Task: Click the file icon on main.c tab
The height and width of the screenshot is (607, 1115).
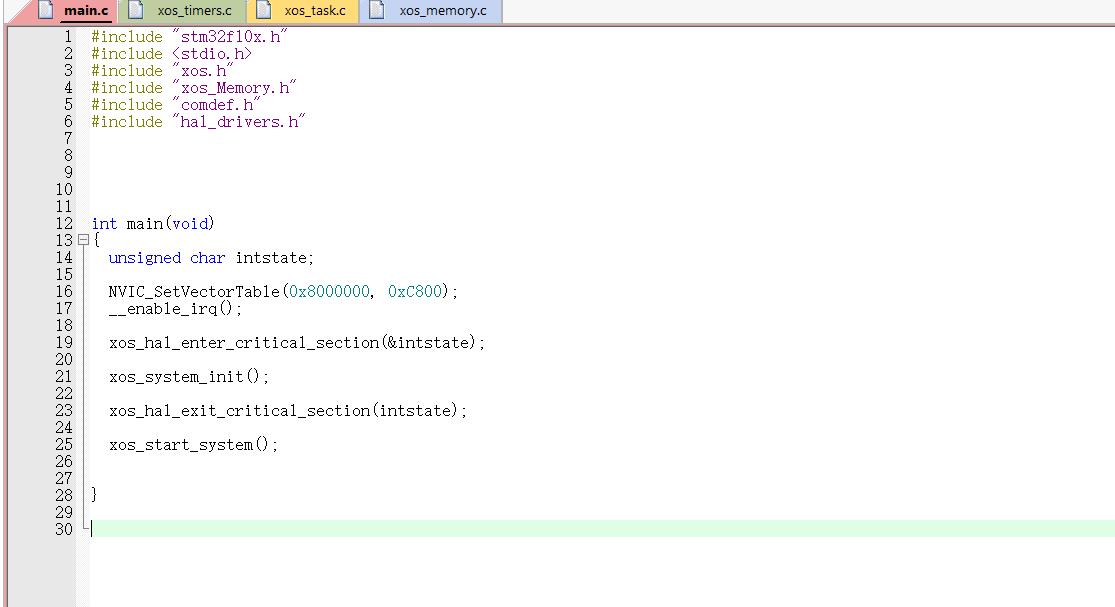Action: (46, 10)
